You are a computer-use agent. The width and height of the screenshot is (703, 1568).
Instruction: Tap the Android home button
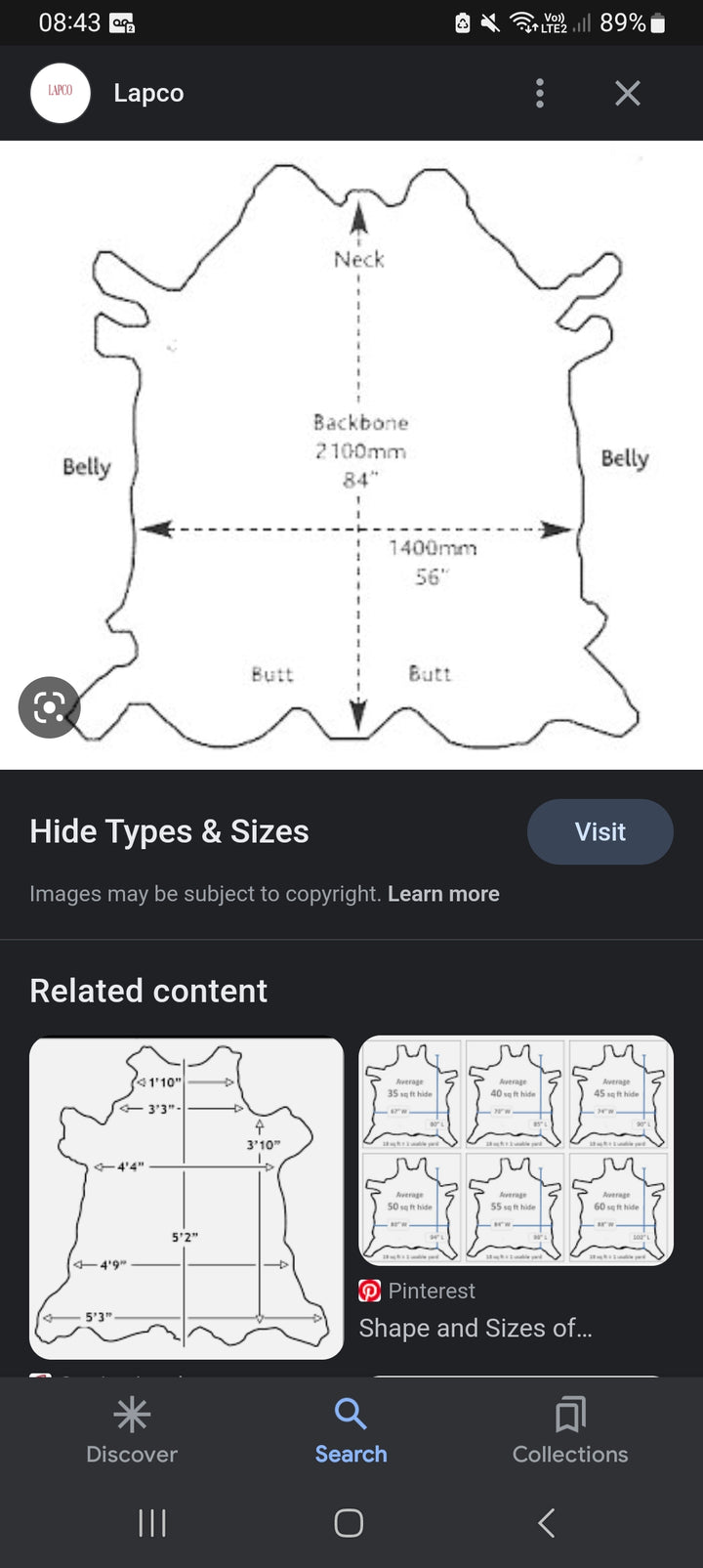349,1522
